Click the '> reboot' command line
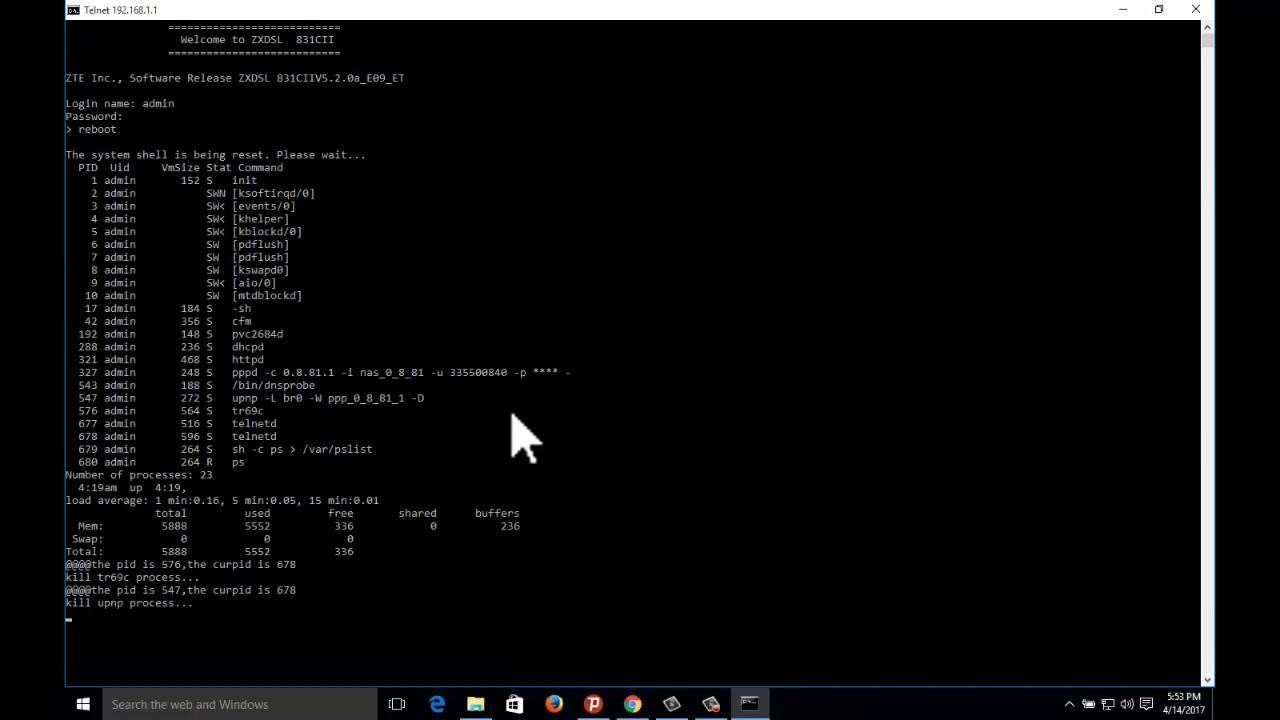The image size is (1280, 720). pyautogui.click(x=91, y=129)
